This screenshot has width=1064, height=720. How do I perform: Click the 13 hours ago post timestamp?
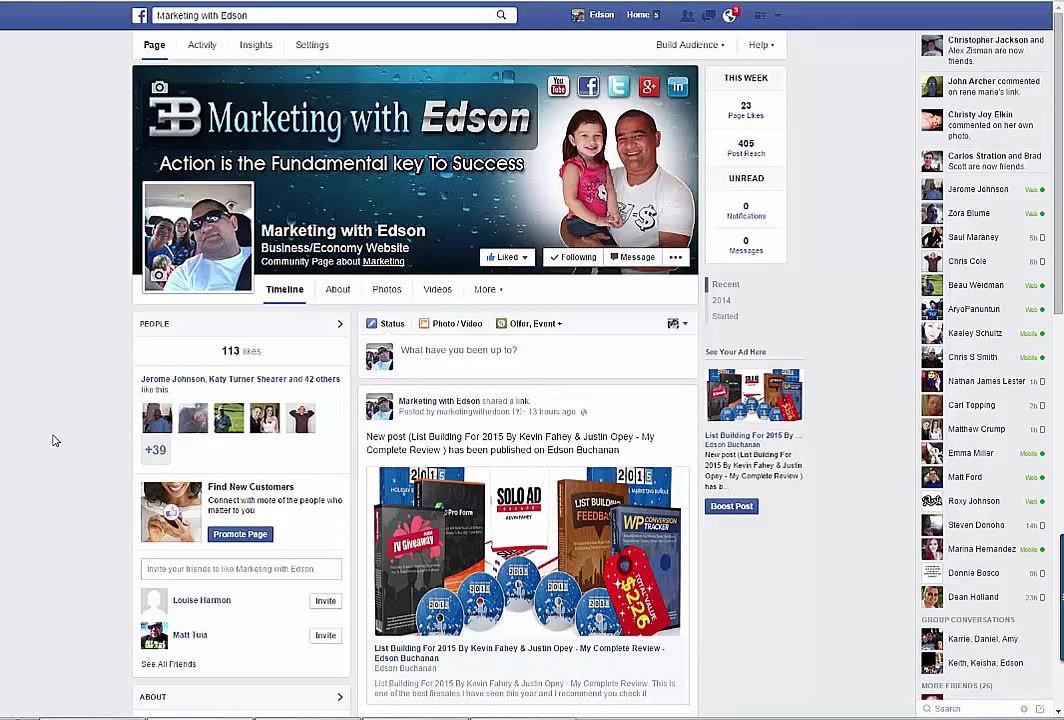point(552,412)
